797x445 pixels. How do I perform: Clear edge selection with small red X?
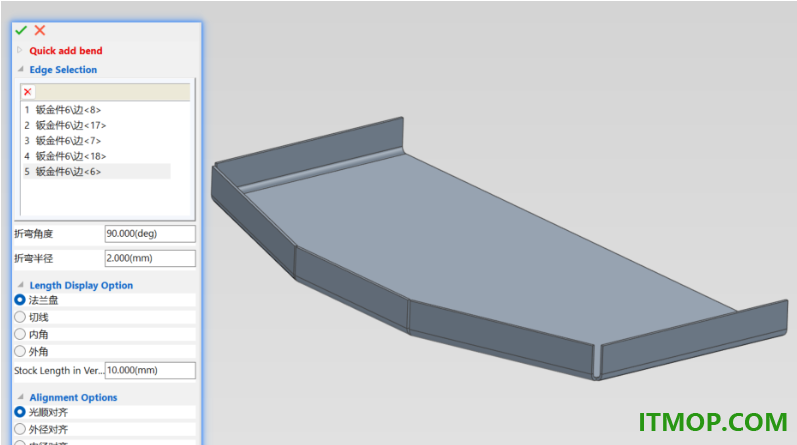tap(27, 92)
